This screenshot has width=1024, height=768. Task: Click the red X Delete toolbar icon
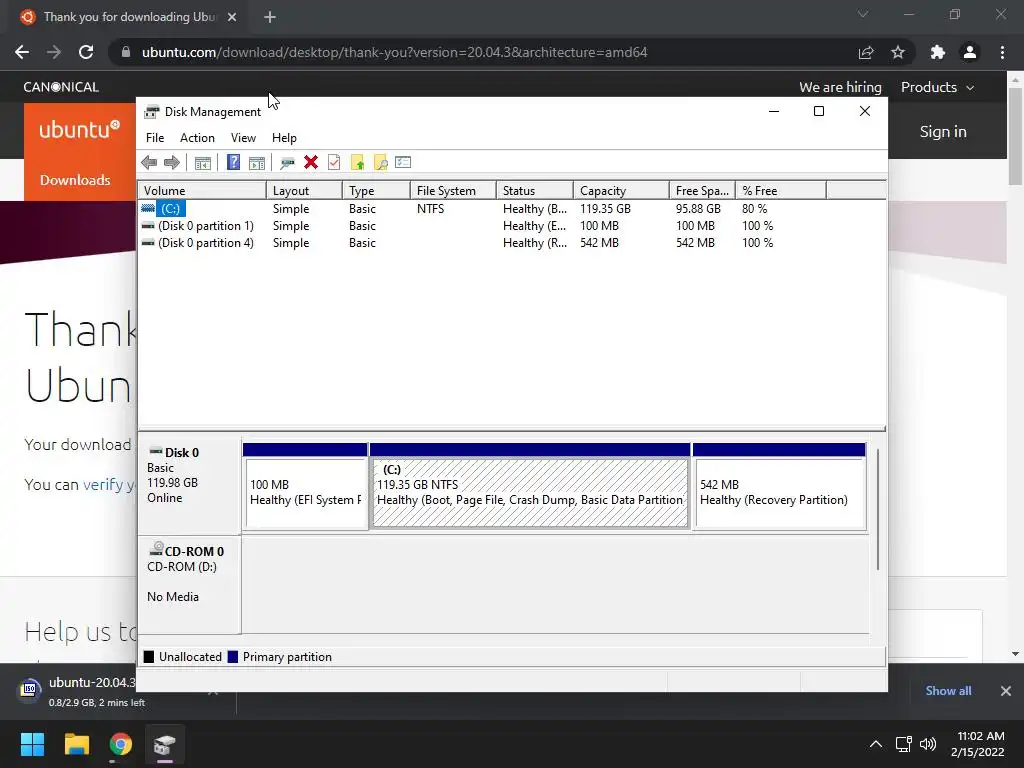pos(311,163)
